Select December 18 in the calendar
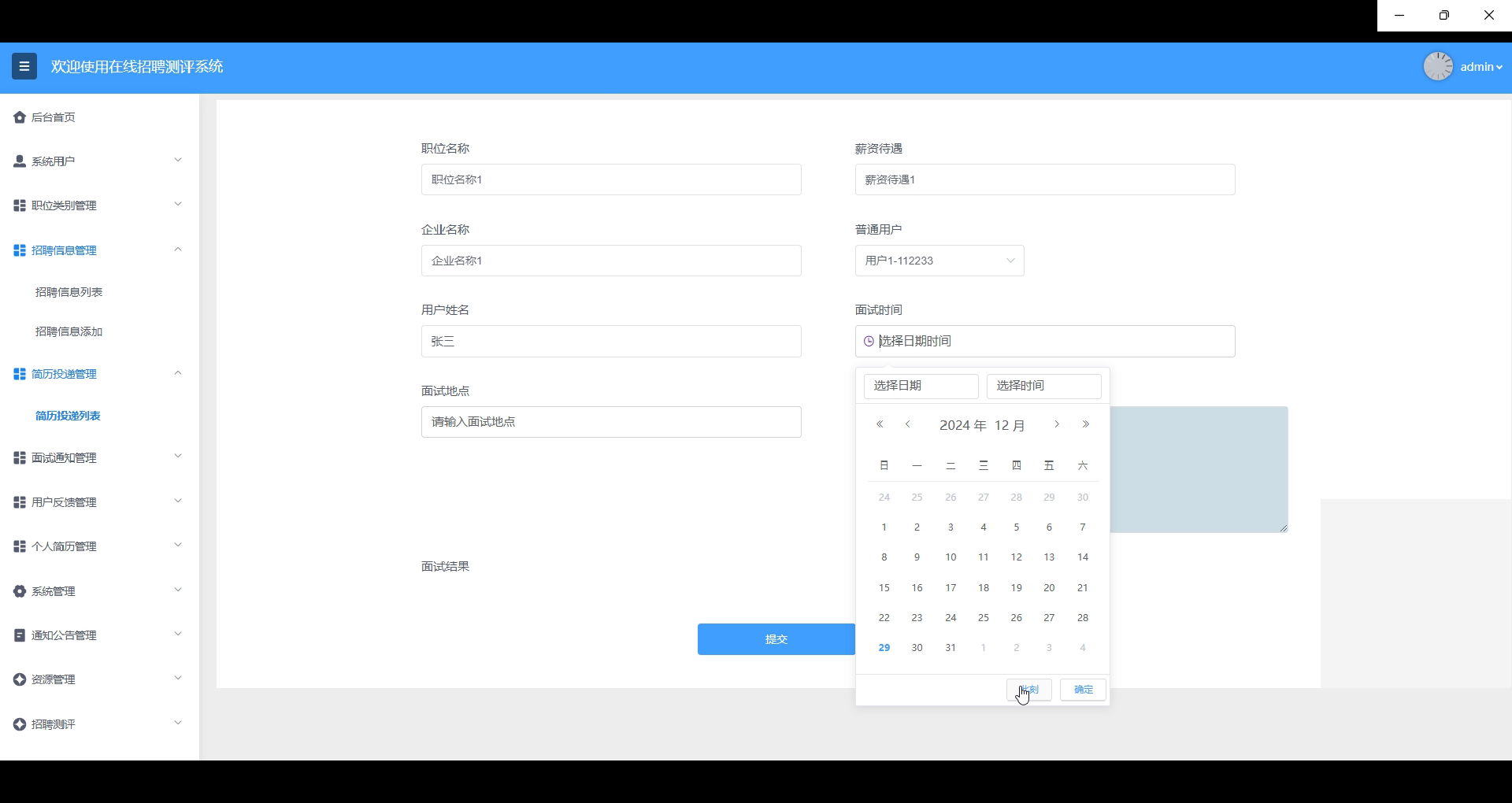 984,588
